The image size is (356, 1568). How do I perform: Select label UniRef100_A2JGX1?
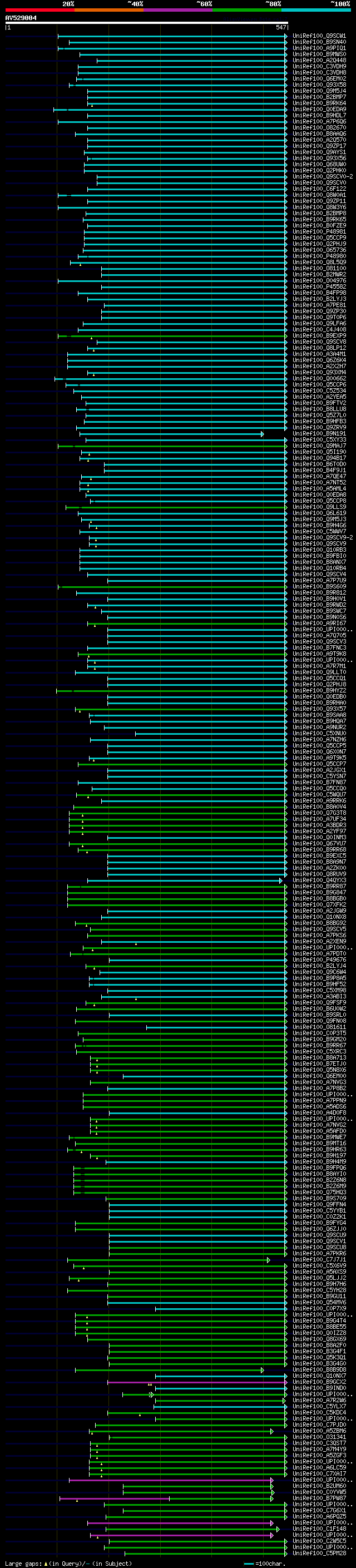pos(319,770)
